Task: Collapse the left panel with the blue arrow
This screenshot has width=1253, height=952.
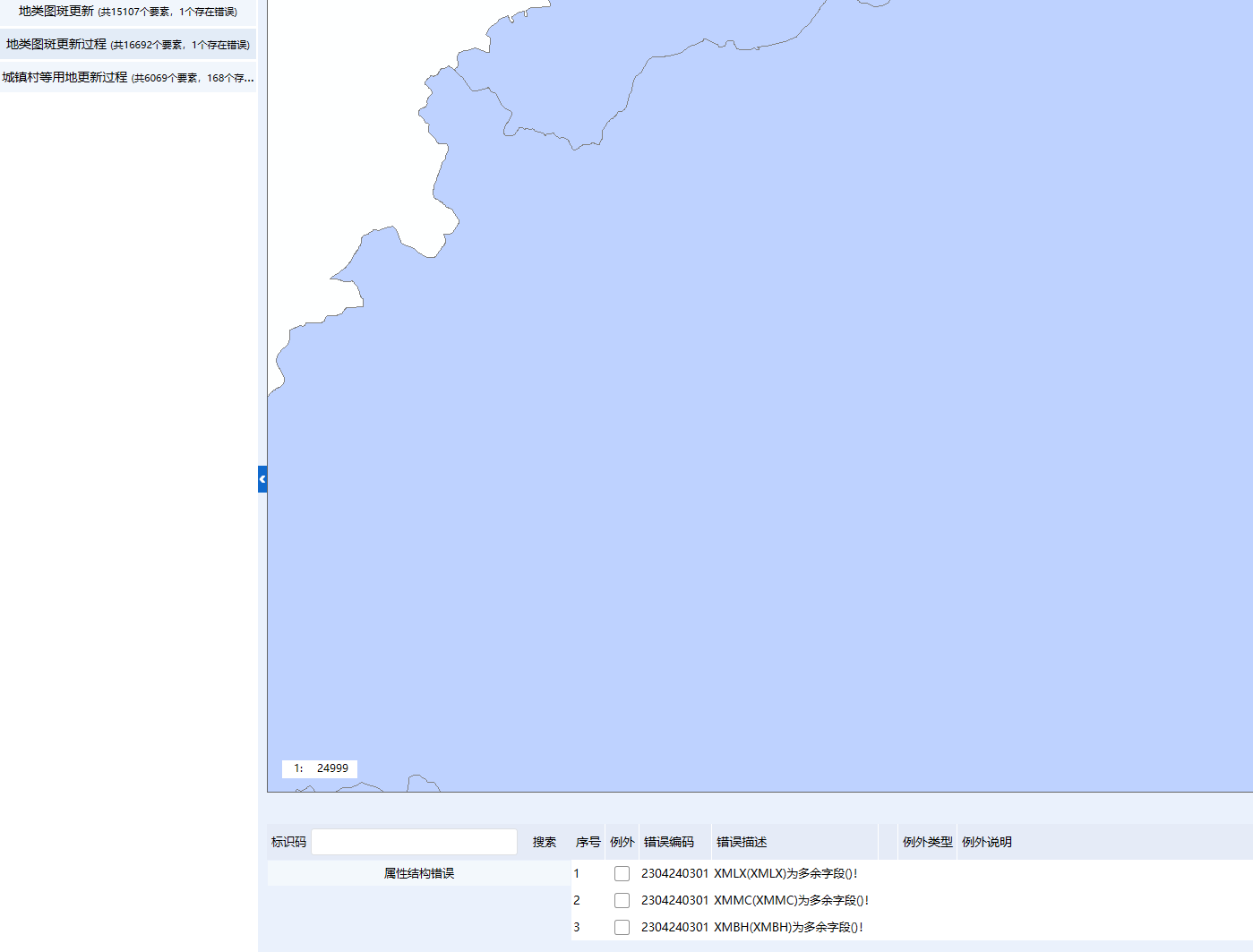Action: tap(262, 479)
